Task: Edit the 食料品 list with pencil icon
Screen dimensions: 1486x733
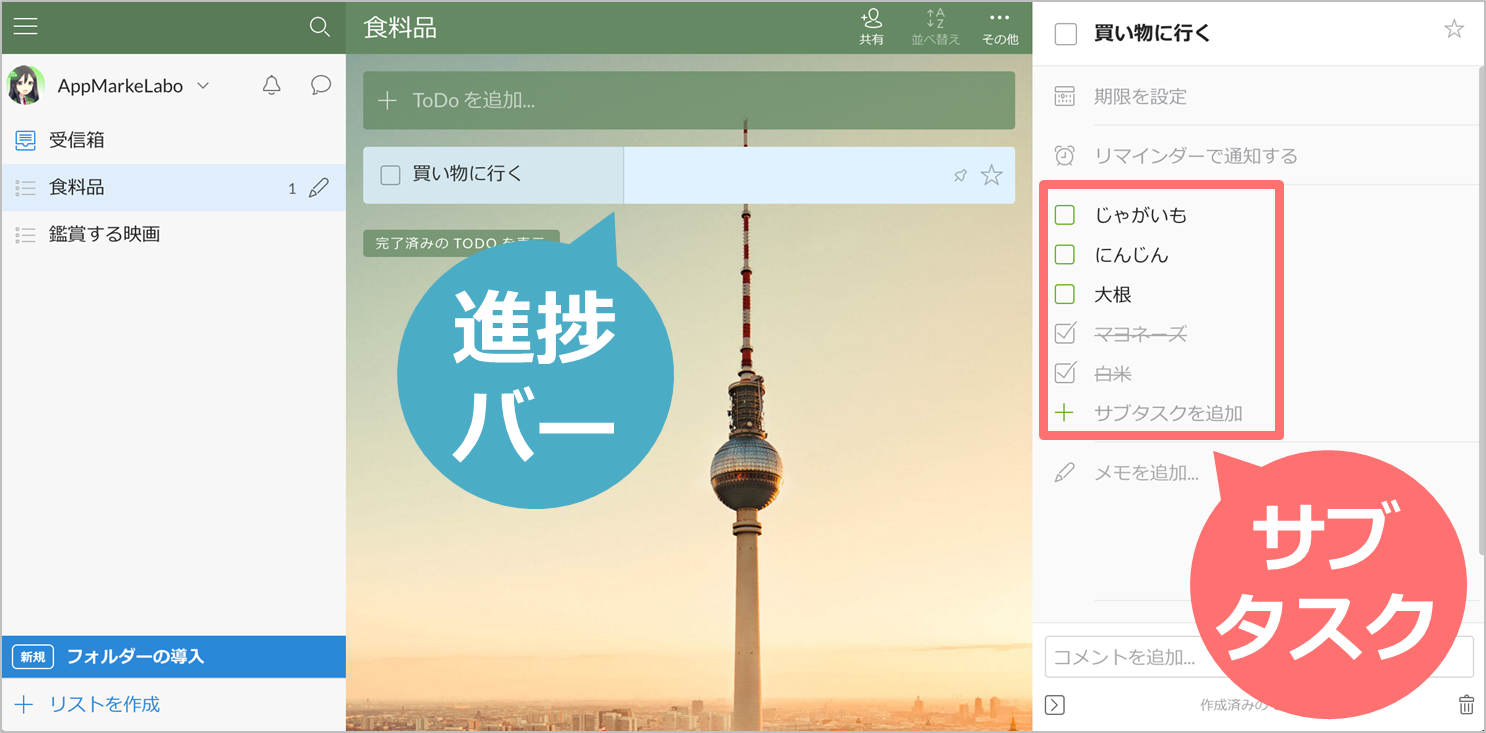Action: point(319,187)
